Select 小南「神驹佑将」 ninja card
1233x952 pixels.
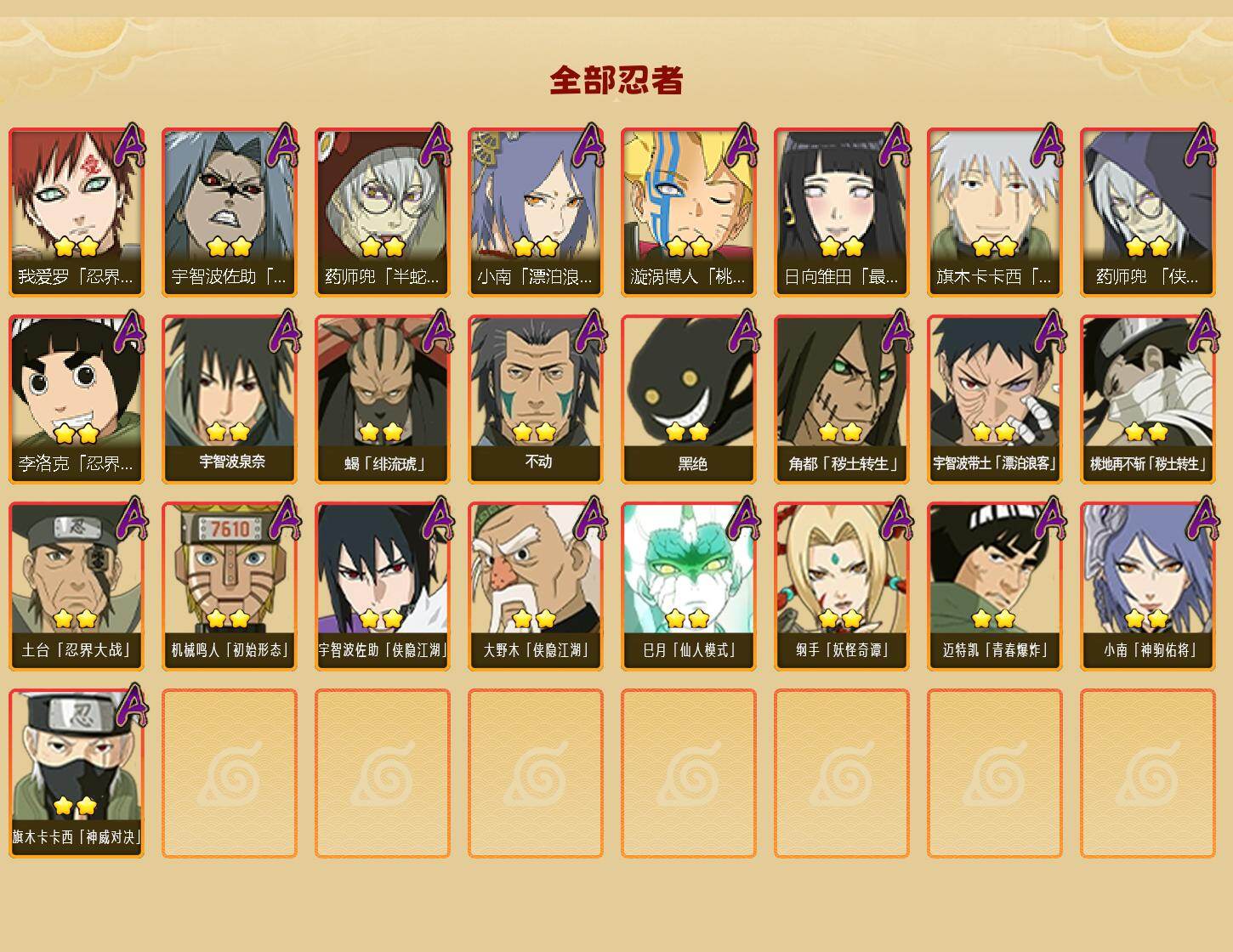click(1147, 586)
